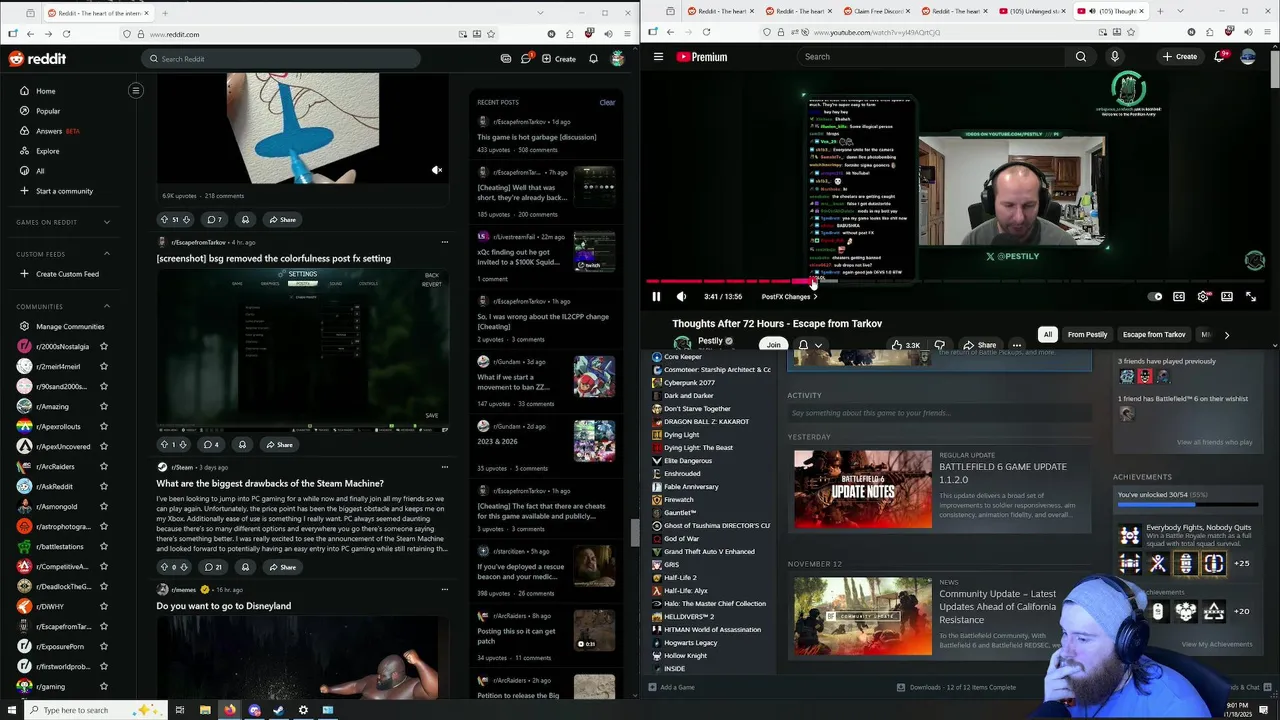Open File Explorer from taskbar

tap(205, 710)
